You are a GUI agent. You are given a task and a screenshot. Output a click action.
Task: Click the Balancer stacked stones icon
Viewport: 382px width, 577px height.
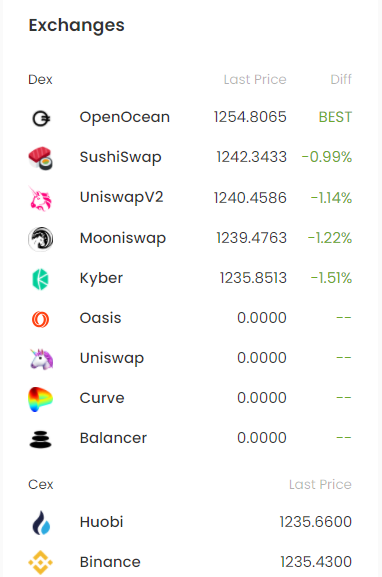pos(40,439)
